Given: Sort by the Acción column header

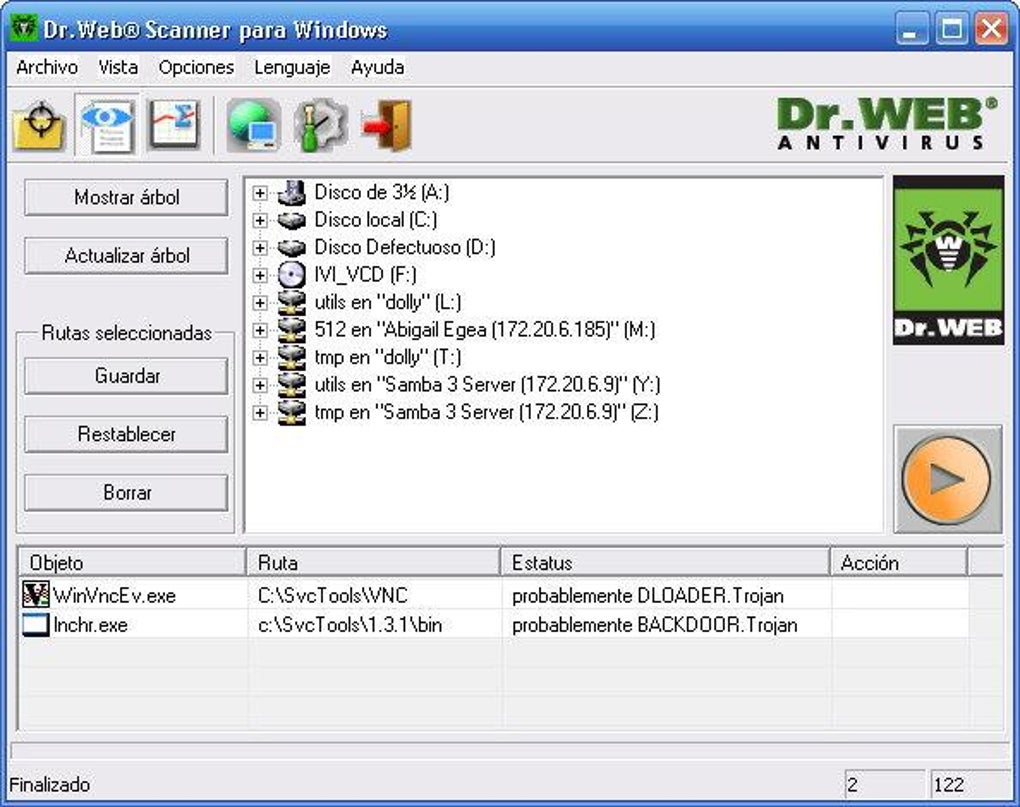Looking at the screenshot, I should coord(899,562).
